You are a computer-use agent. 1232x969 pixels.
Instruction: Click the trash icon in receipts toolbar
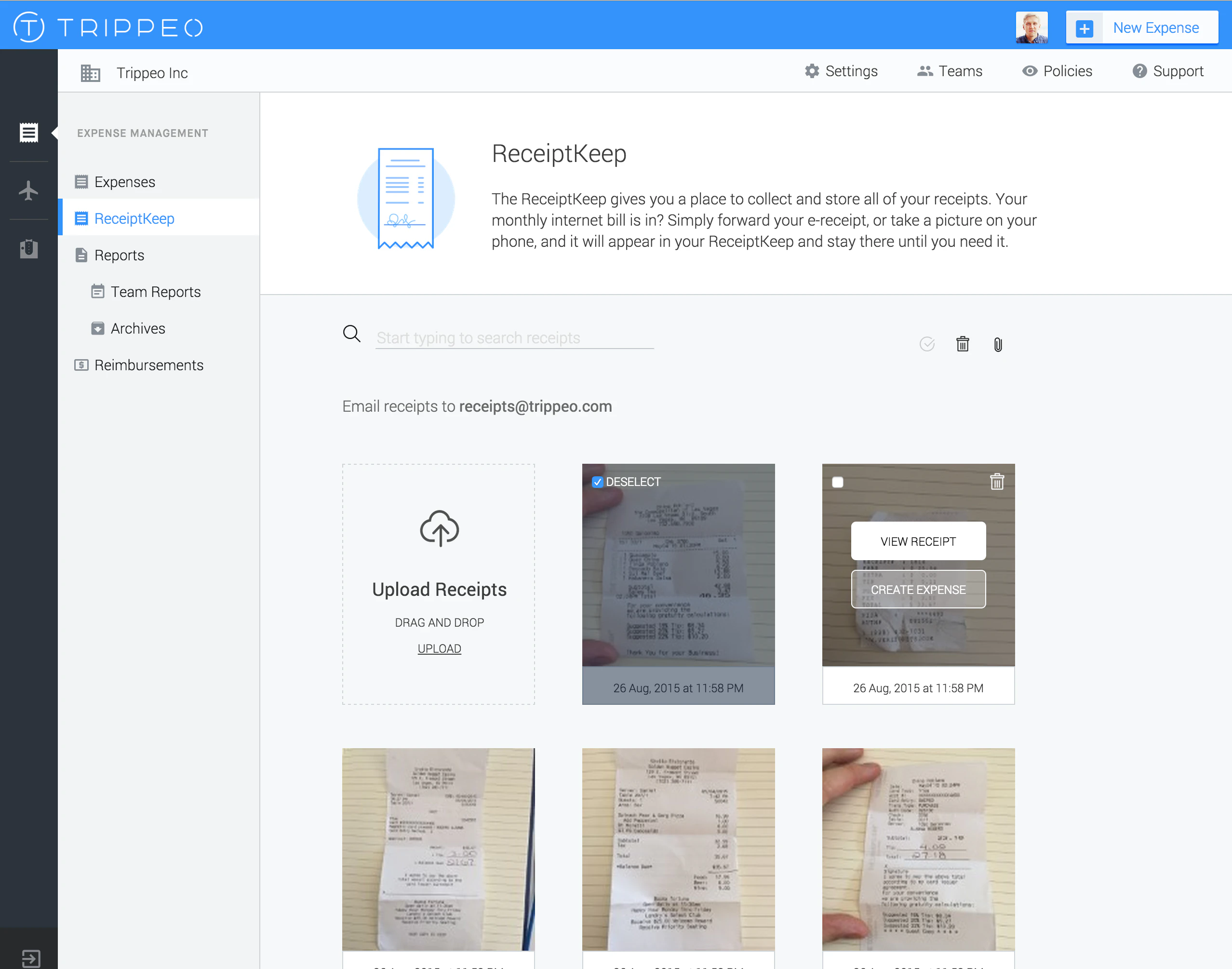(963, 344)
